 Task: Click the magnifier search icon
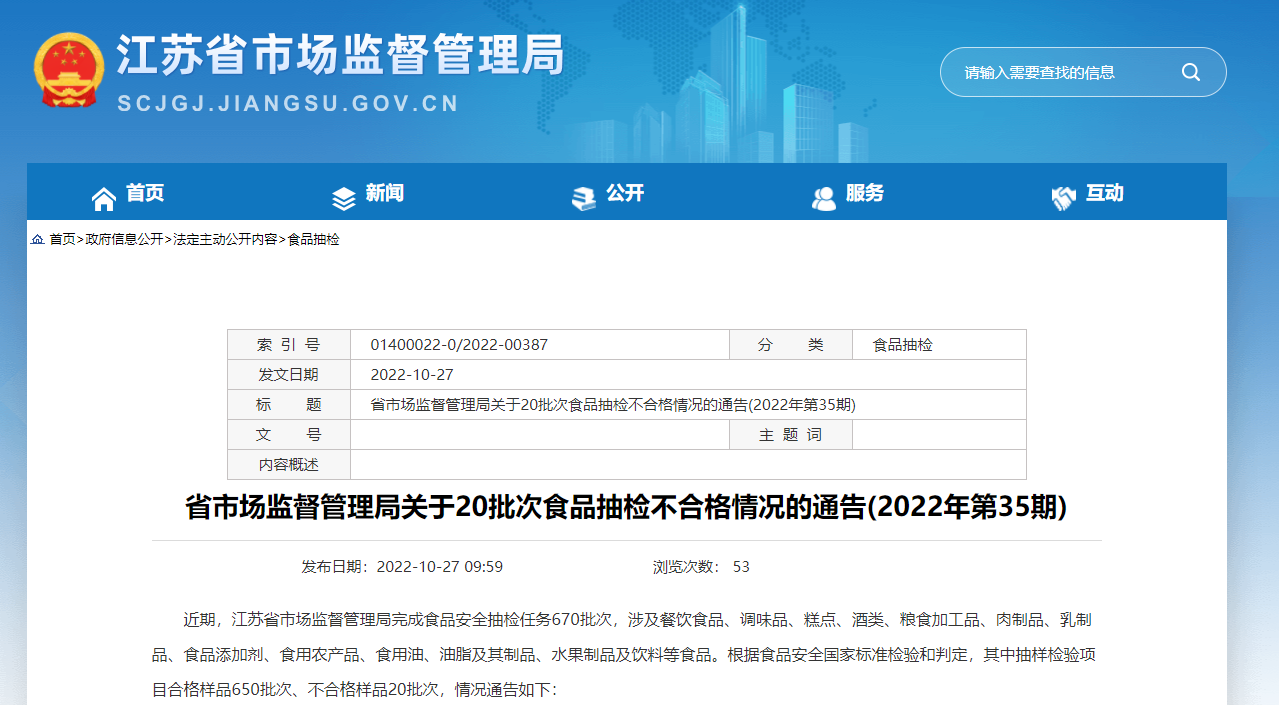(1191, 72)
